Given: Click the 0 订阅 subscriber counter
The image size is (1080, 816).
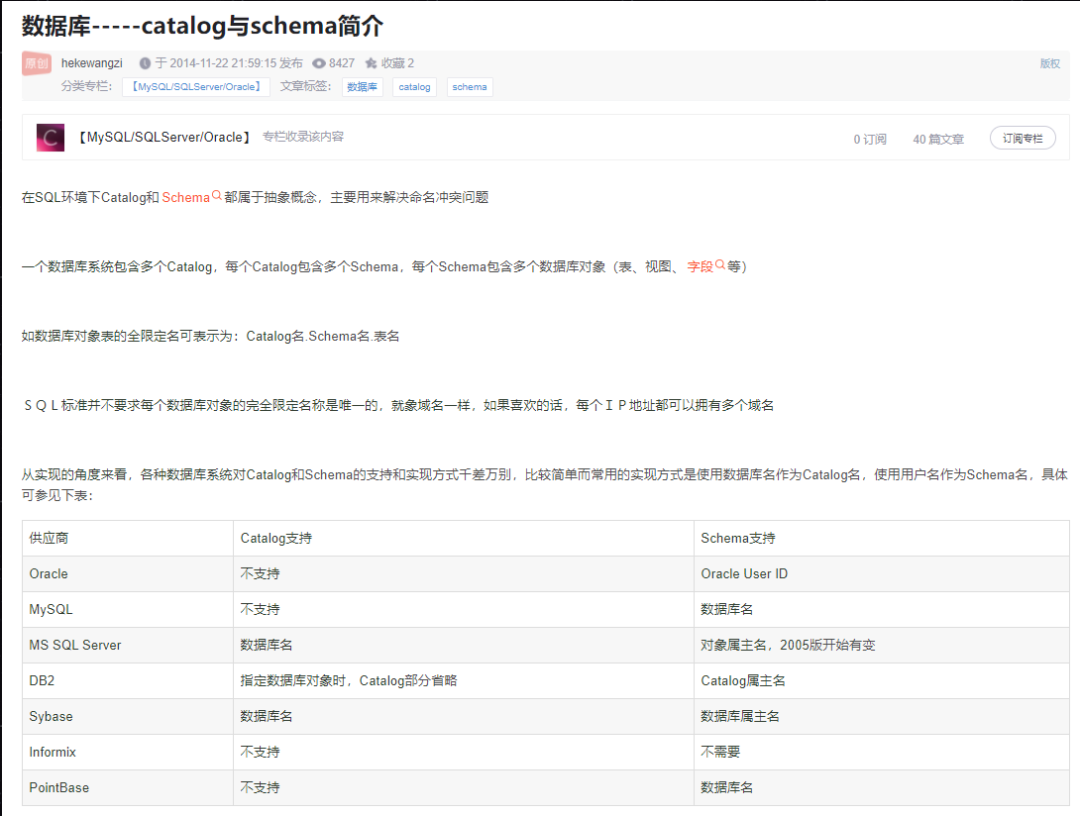Looking at the screenshot, I should pyautogui.click(x=869, y=136).
